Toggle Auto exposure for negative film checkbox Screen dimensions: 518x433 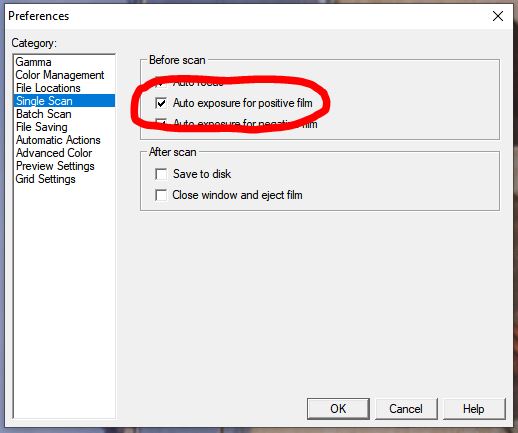click(x=161, y=124)
